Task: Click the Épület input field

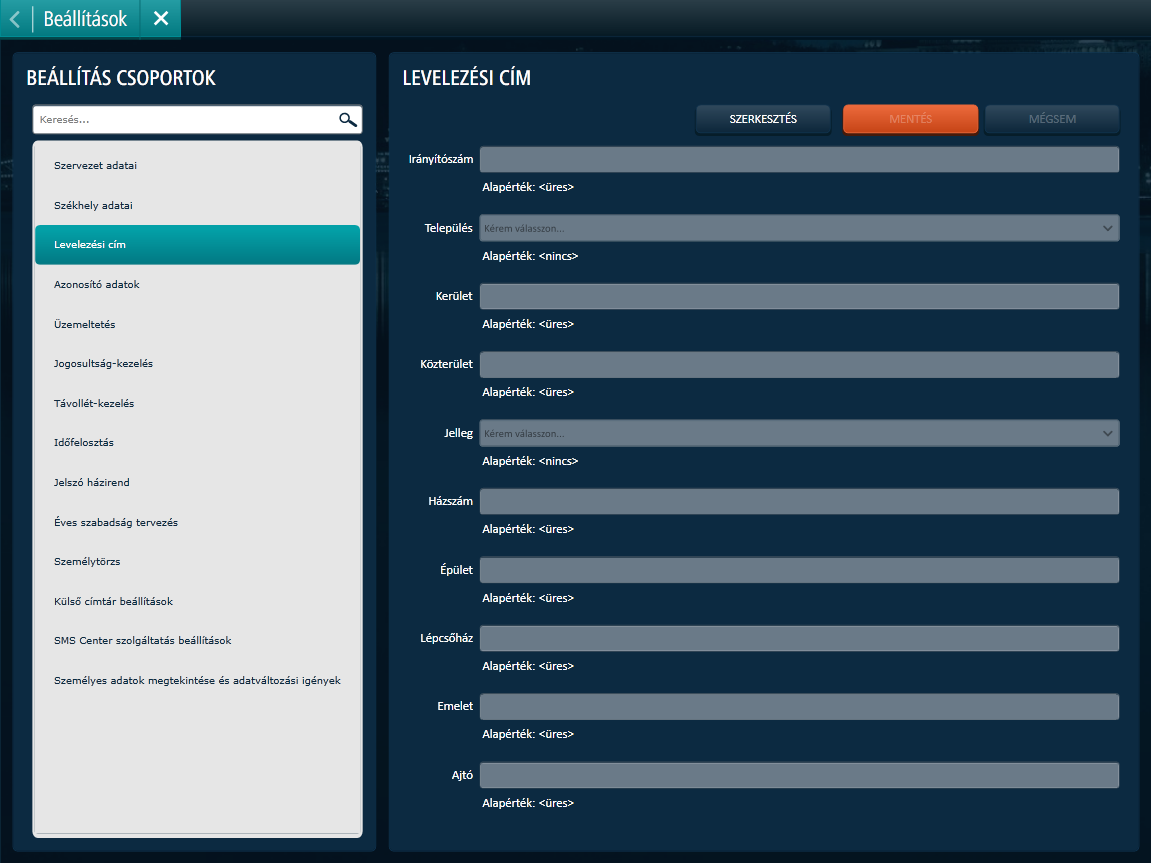Action: pos(799,570)
